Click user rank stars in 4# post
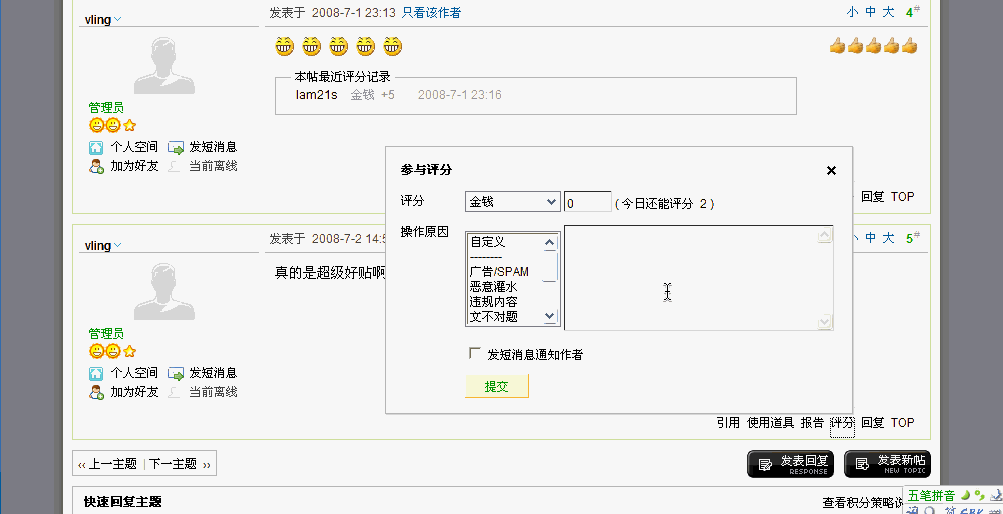The width and height of the screenshot is (1003, 514). [113, 125]
